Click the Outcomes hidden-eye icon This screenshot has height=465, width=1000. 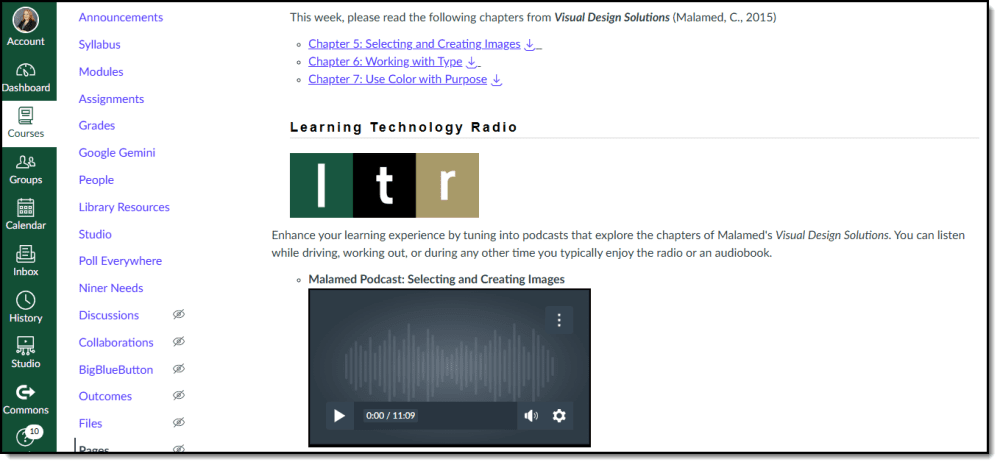coord(179,396)
